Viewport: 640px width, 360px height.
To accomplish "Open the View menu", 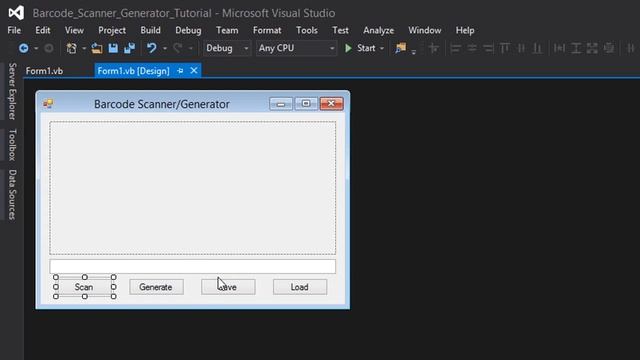I will pyautogui.click(x=74, y=30).
